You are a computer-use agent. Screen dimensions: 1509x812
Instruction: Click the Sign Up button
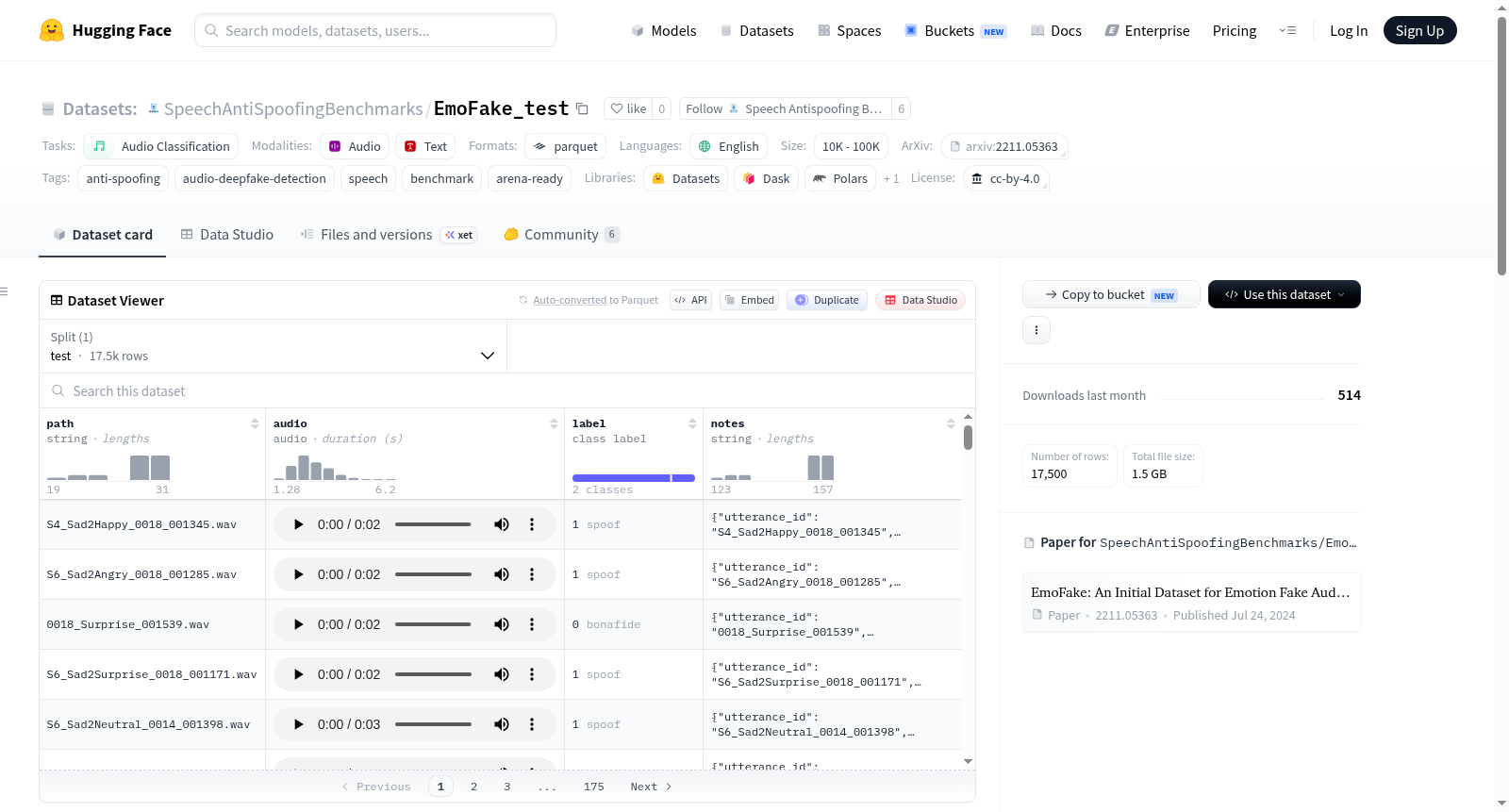point(1419,30)
